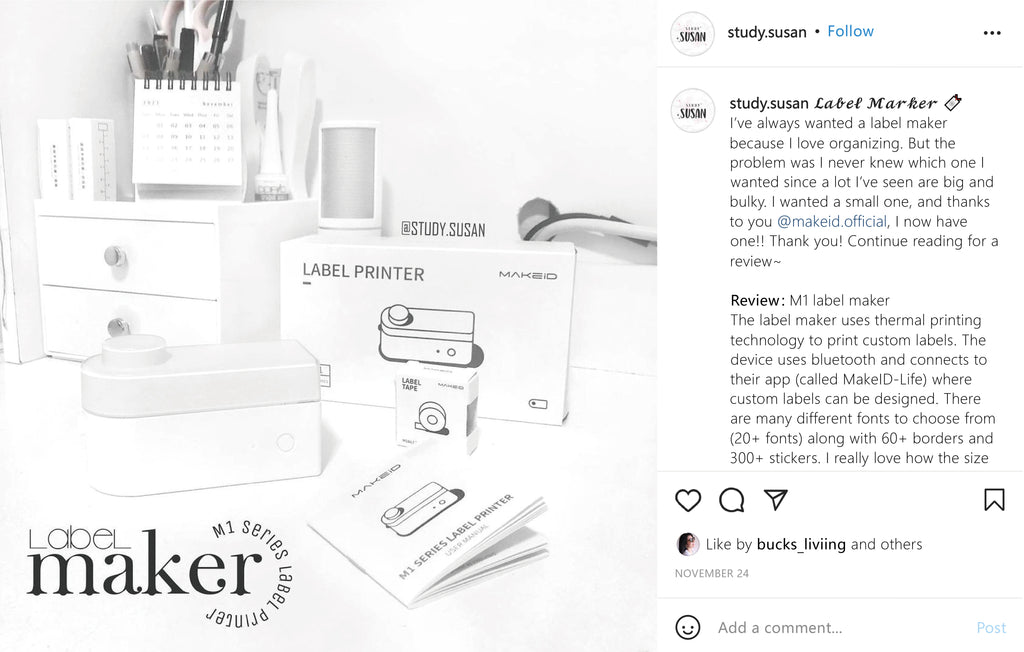
Task: Open the three-dot more options menu
Action: pos(992,33)
